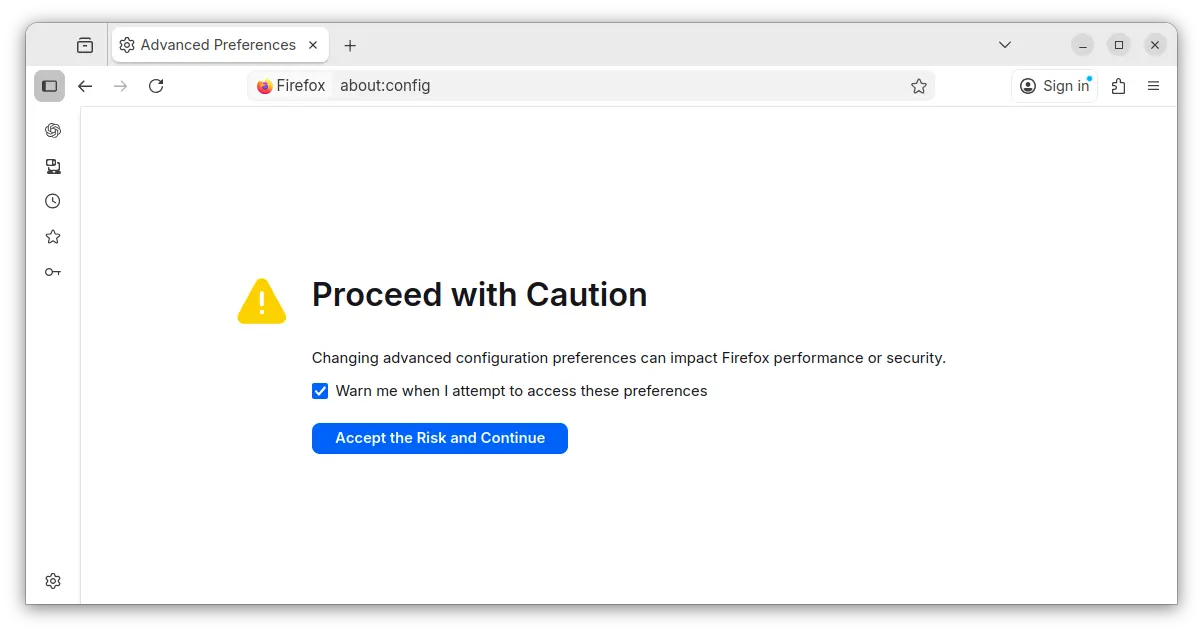Bookmark this page with star icon

point(919,86)
